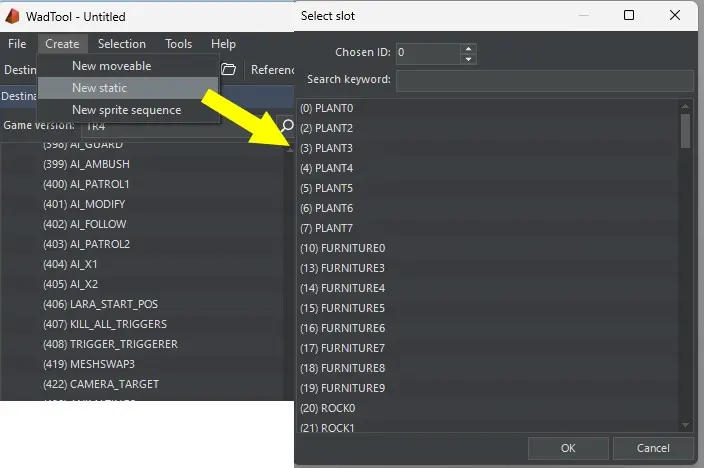Click slot list scrollbar down arrow
This screenshot has width=704, height=468.
tap(685, 425)
